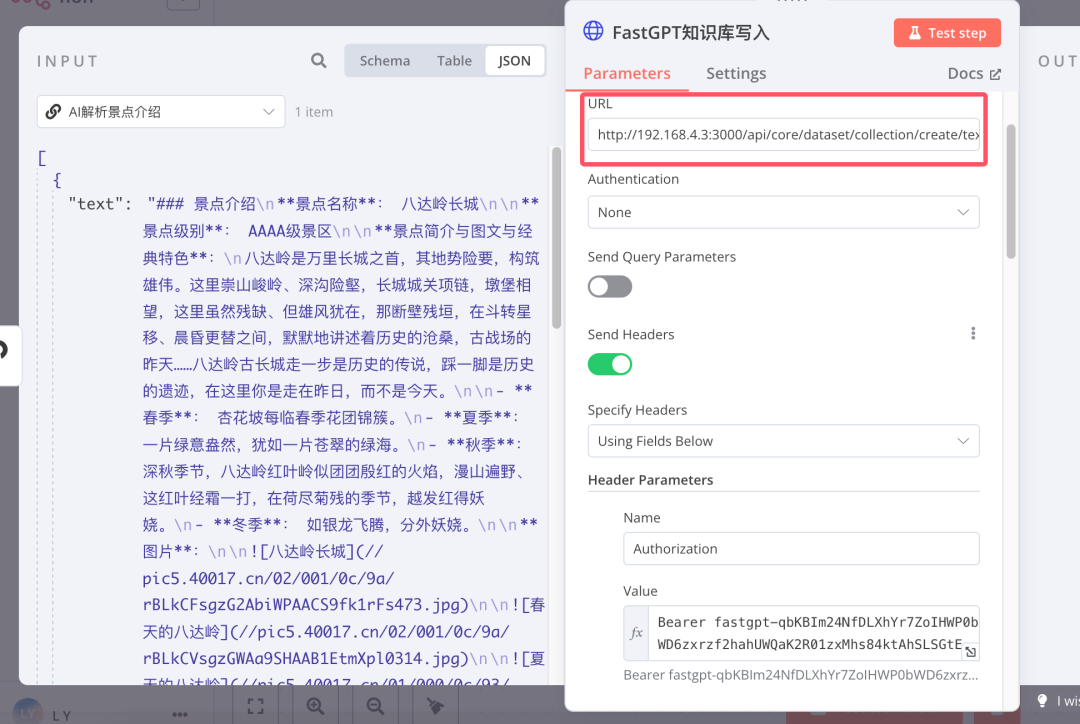
Task: Click the globe icon next to FastGPT知识库写入
Action: coord(593,31)
